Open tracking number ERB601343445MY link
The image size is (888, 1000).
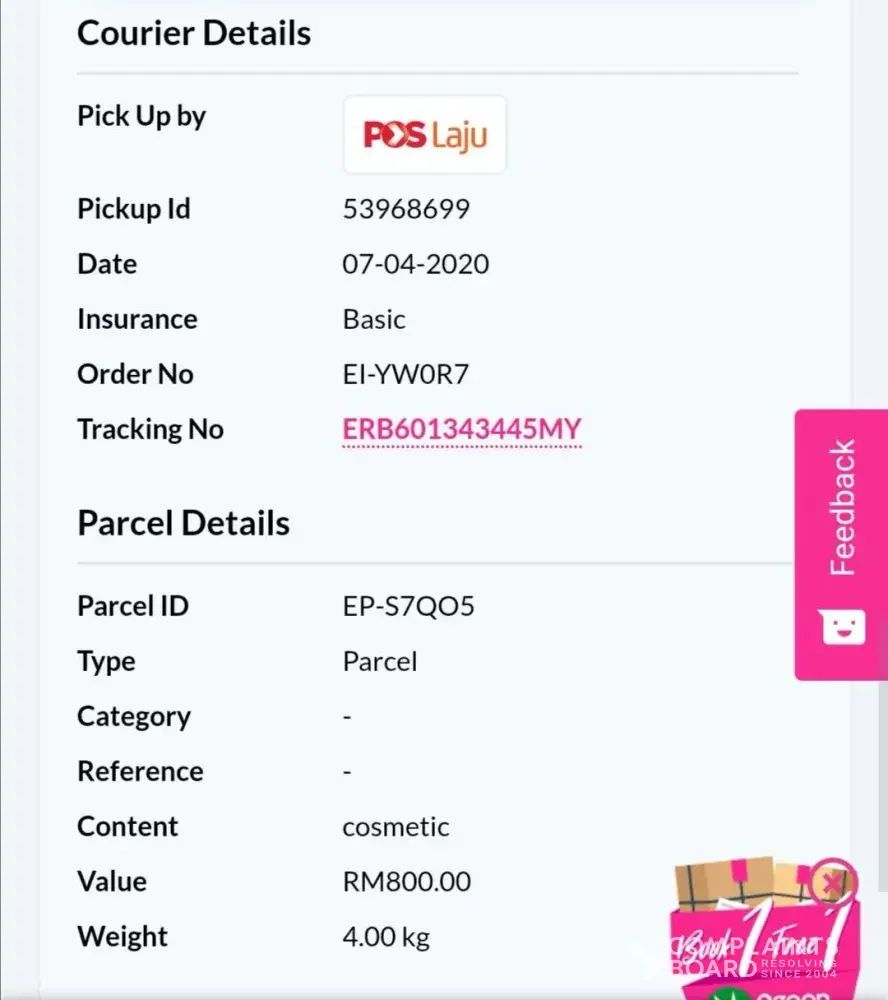coord(461,429)
